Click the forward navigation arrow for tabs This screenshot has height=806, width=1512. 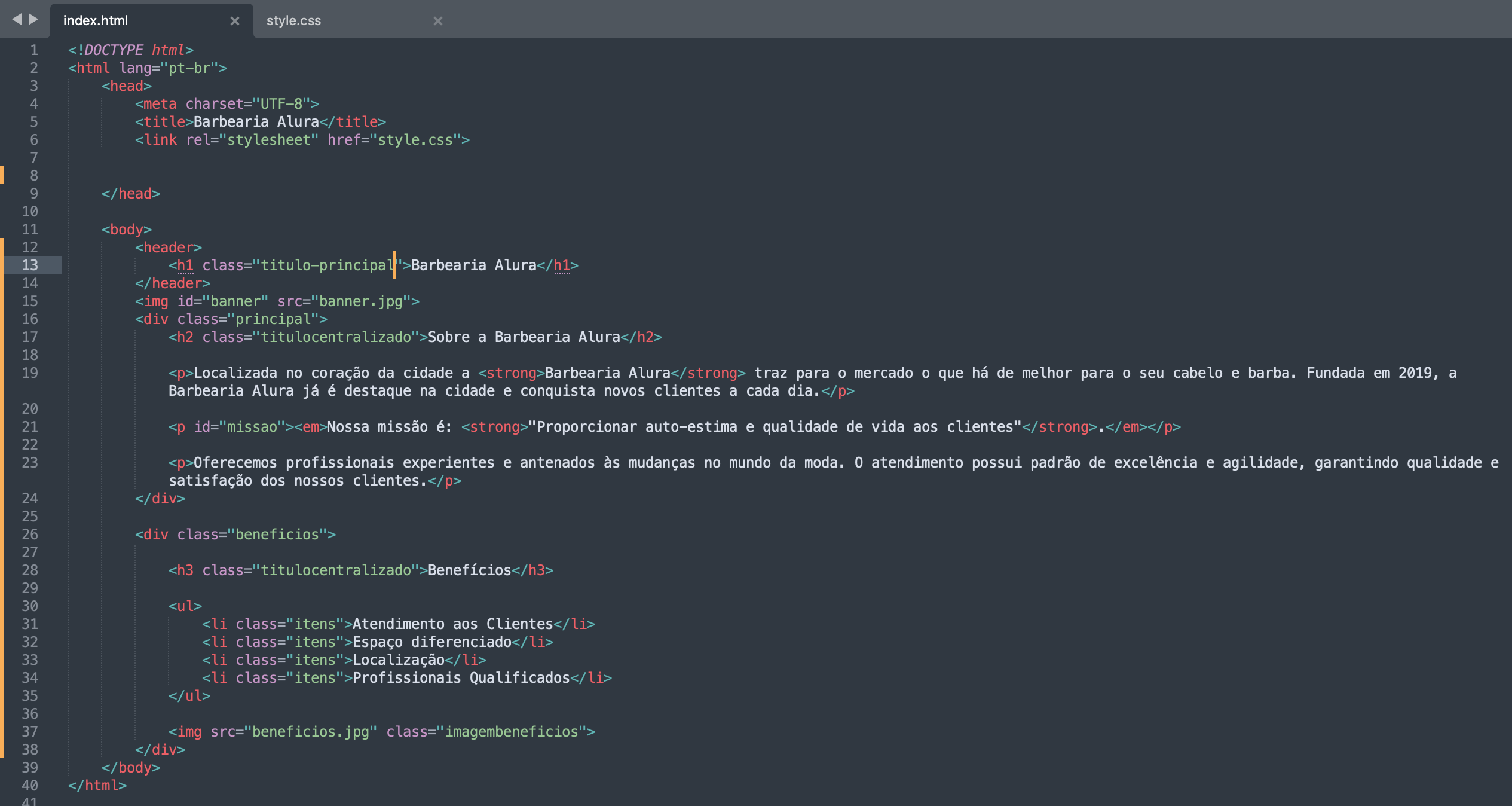(x=33, y=20)
